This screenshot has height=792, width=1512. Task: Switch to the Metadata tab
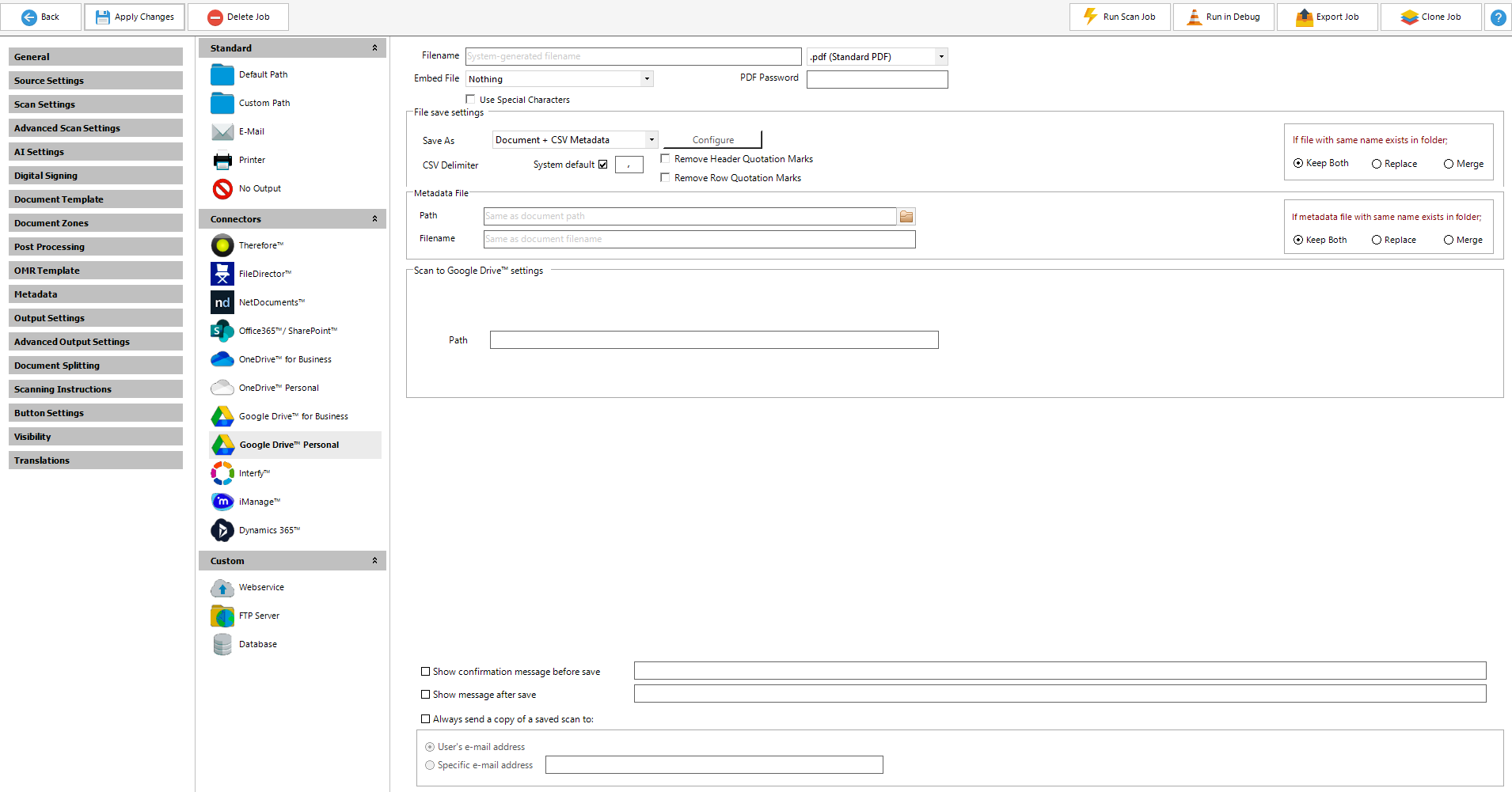95,294
